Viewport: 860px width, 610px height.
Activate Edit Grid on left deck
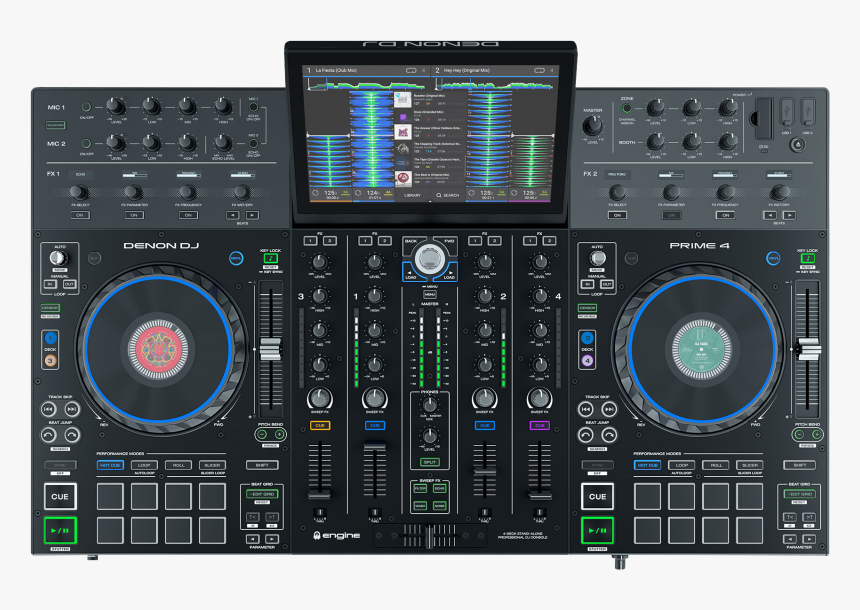click(263, 494)
